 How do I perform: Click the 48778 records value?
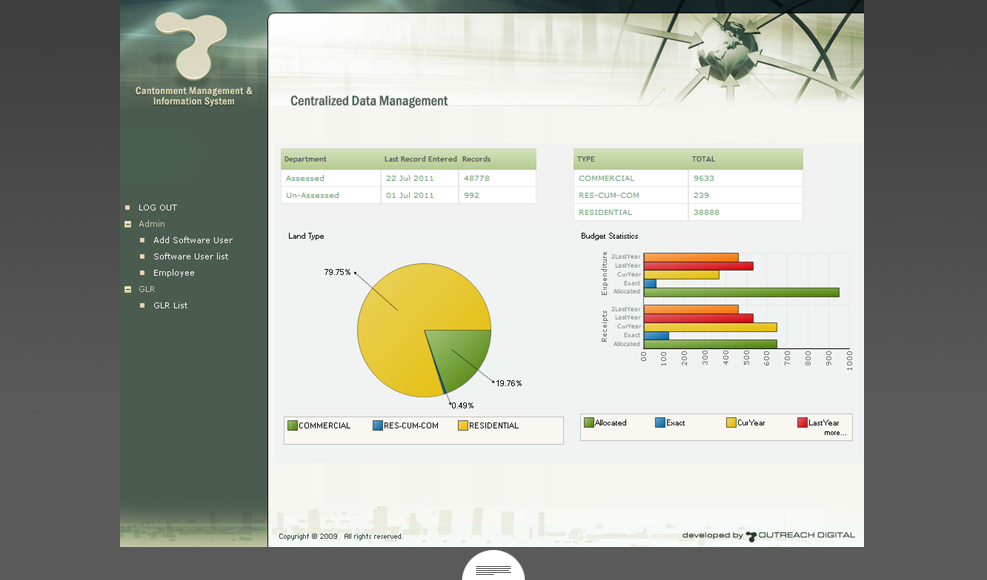point(477,178)
